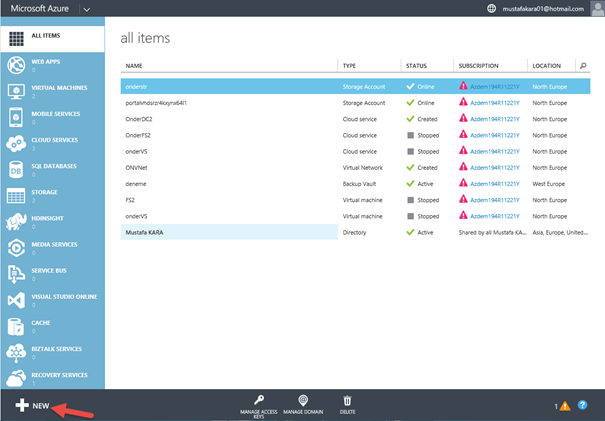Open the Visual Studio Online icon
Viewport: 605px width, 421px height.
(x=16, y=300)
